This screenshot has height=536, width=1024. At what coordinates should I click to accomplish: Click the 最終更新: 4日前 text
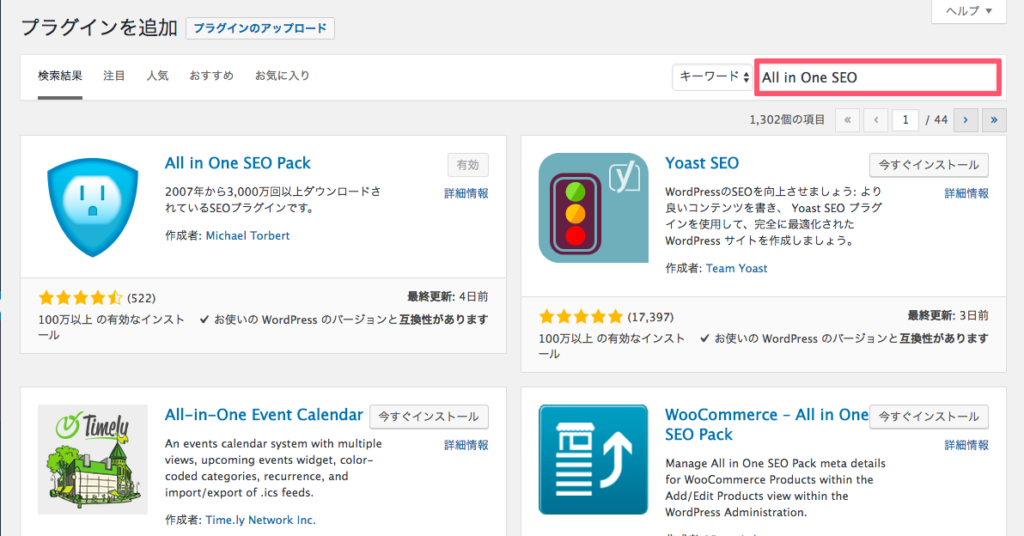[448, 297]
